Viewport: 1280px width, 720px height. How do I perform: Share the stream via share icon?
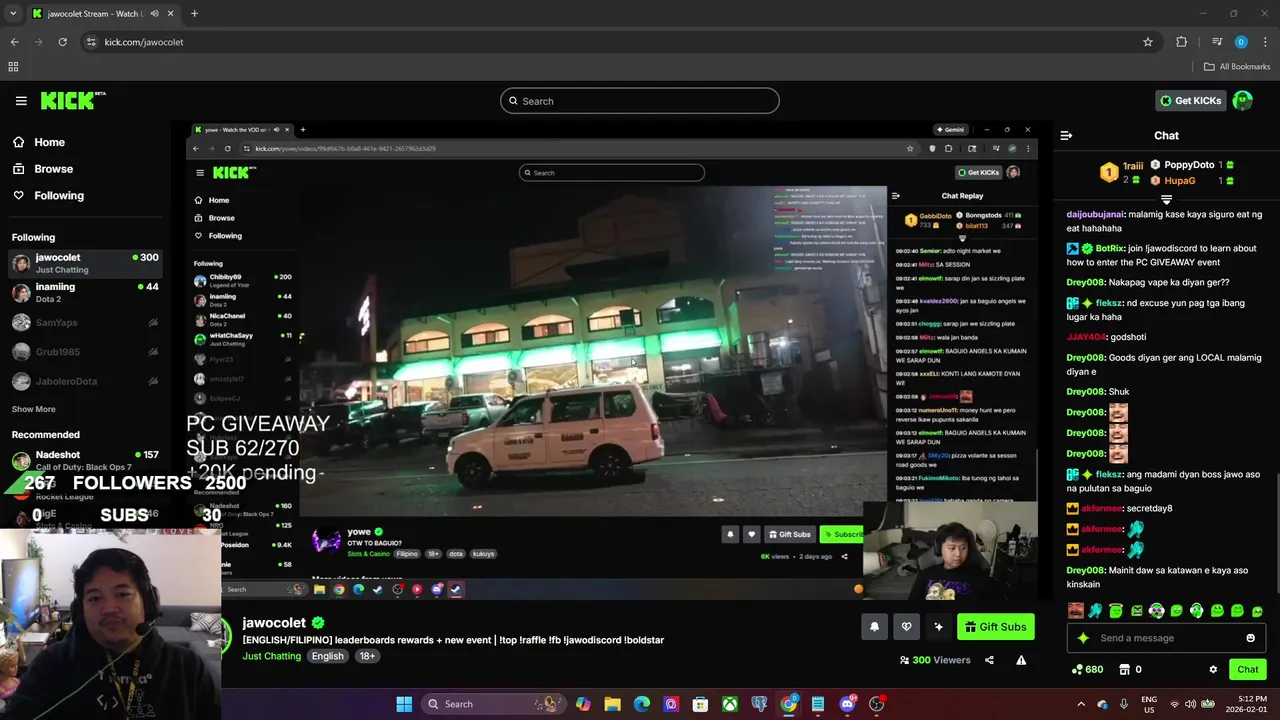pos(989,660)
